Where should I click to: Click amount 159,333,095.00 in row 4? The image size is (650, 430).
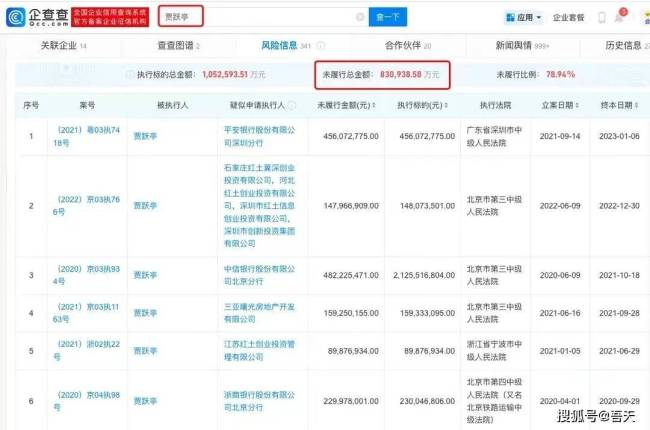coord(427,313)
